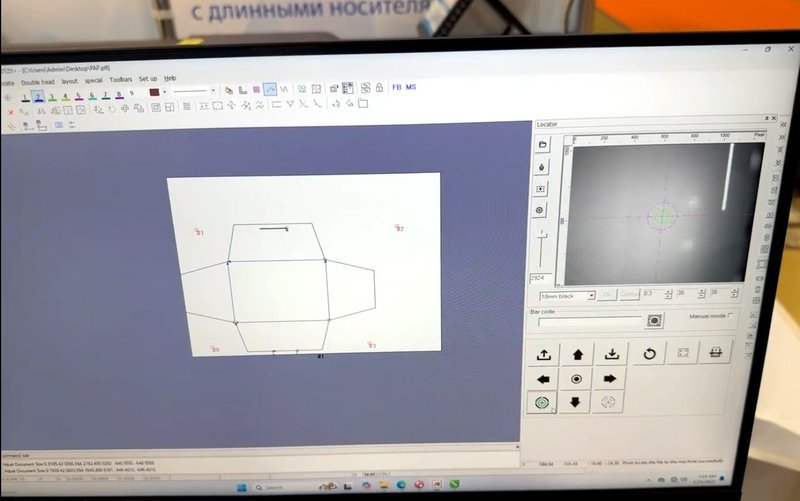Click the 0.3 value stepper arrows
This screenshot has height=501, width=800.
[668, 294]
